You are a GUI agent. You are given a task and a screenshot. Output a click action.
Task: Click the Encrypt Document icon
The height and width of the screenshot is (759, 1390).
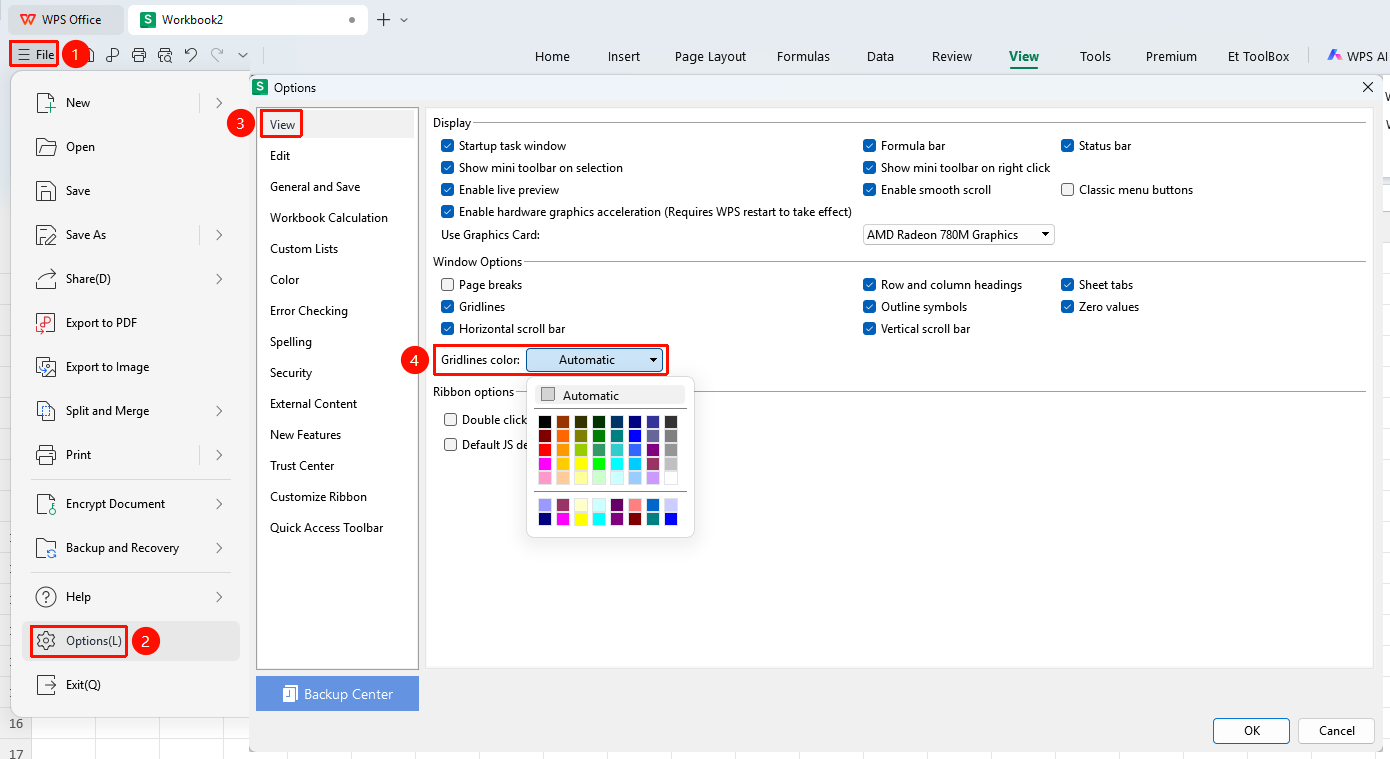coord(46,504)
